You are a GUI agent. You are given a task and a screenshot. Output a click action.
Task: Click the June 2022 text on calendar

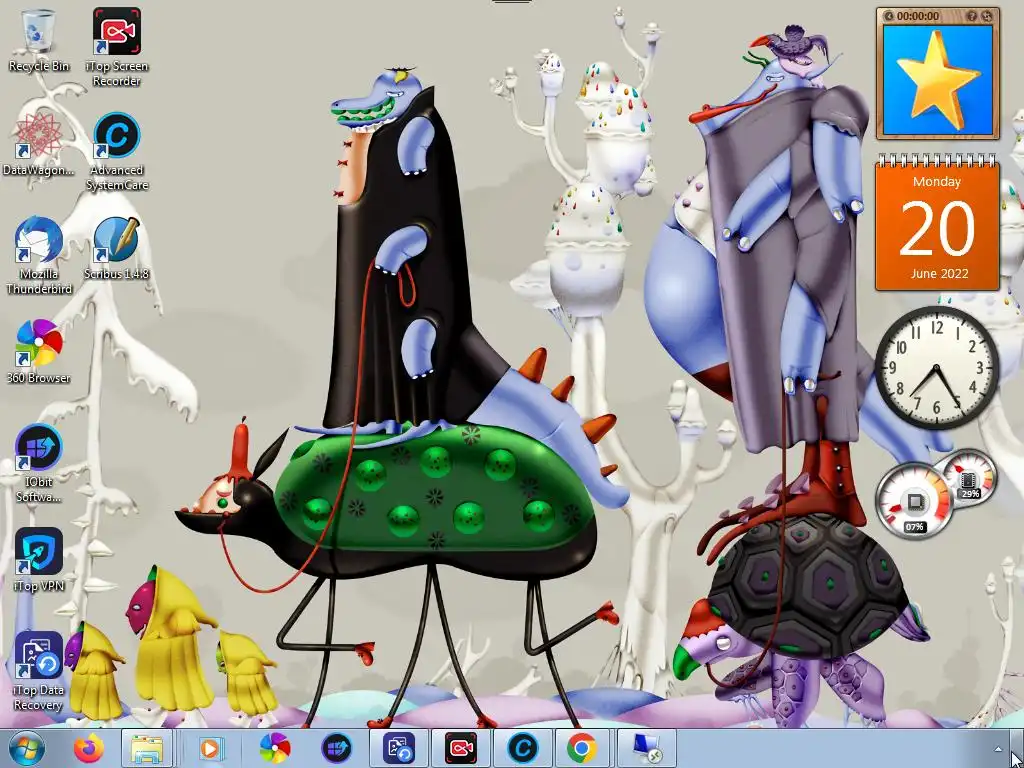coord(939,274)
